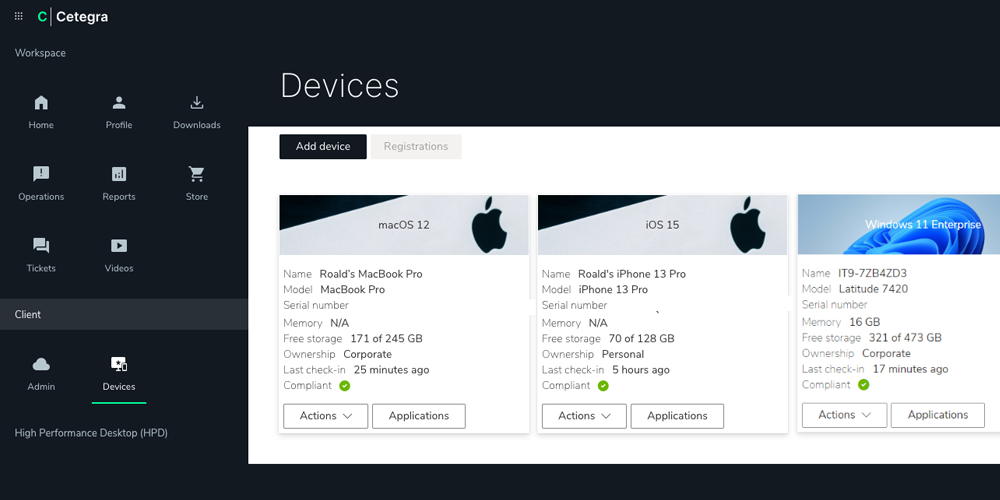Click the iPhone 13 Pro compliant check icon
1000x500 pixels.
point(603,386)
